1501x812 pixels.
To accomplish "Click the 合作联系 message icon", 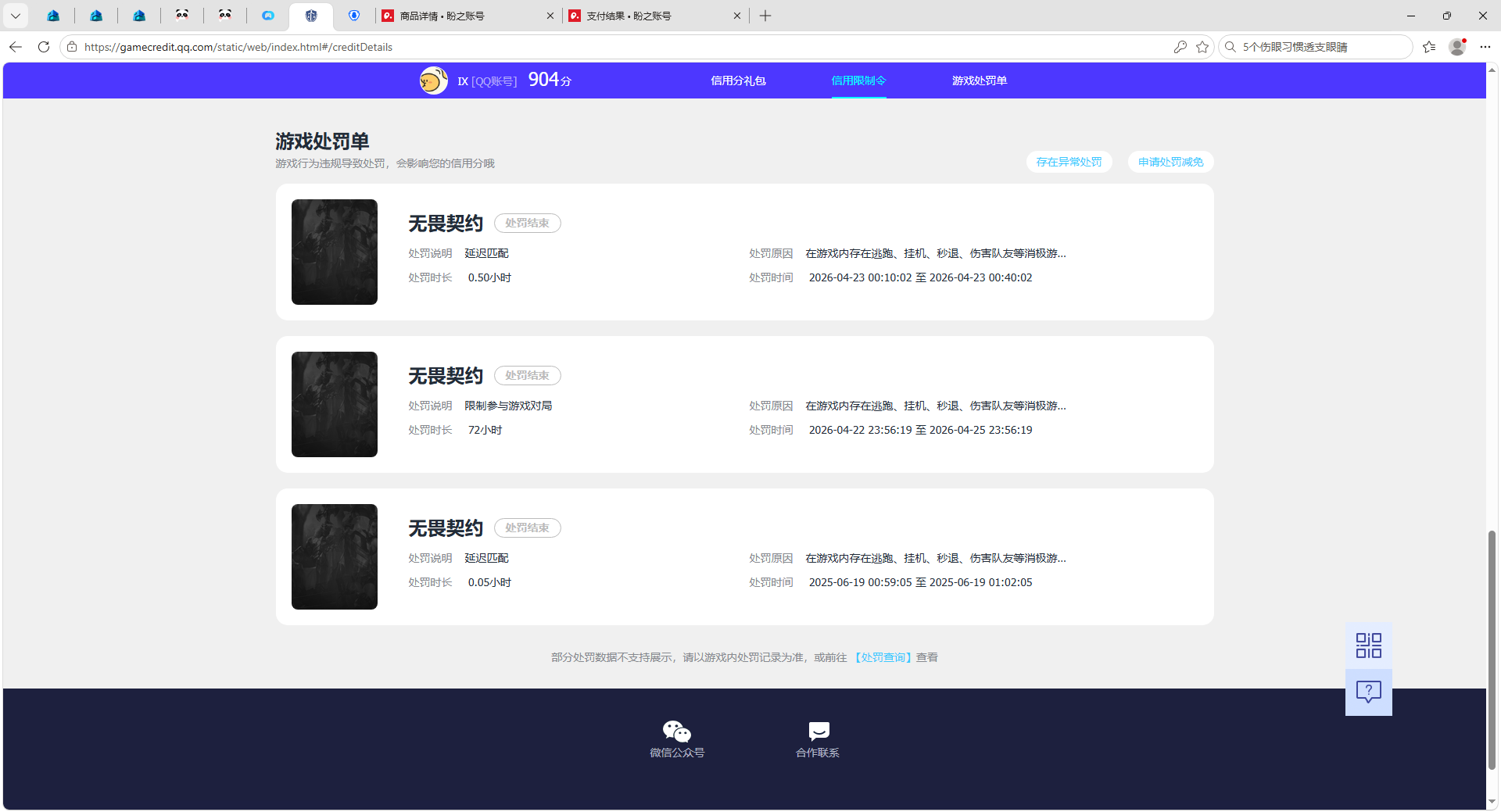I will [819, 732].
